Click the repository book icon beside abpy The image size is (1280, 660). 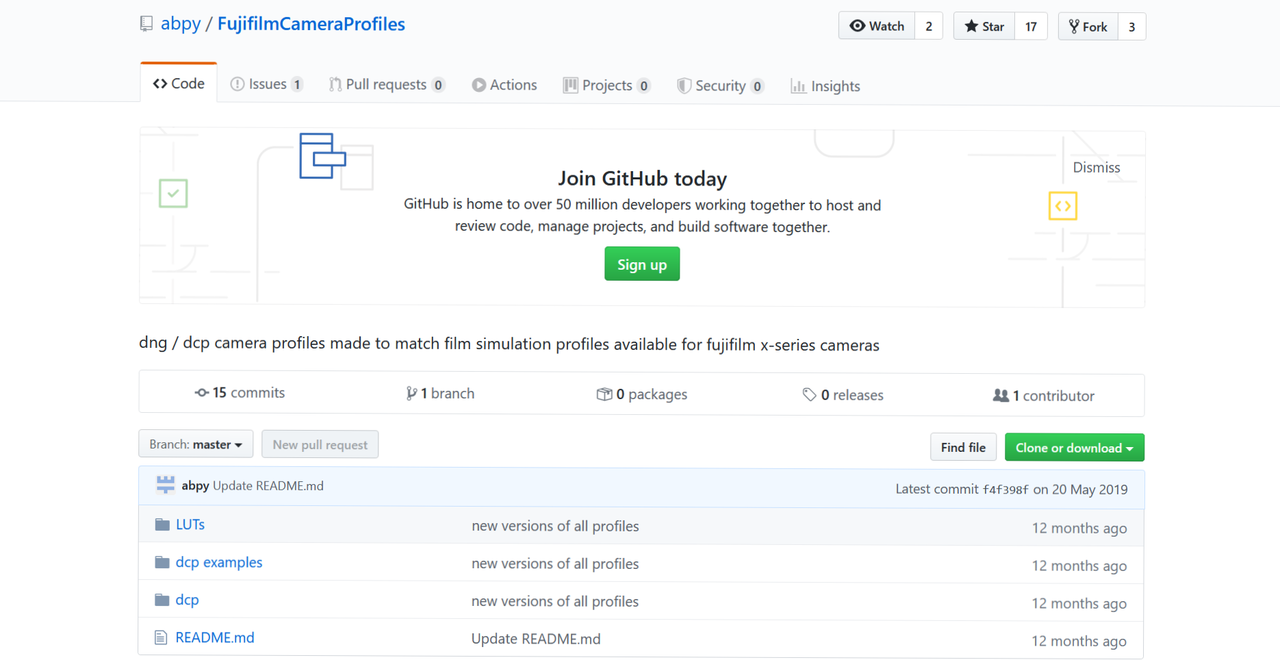147,24
